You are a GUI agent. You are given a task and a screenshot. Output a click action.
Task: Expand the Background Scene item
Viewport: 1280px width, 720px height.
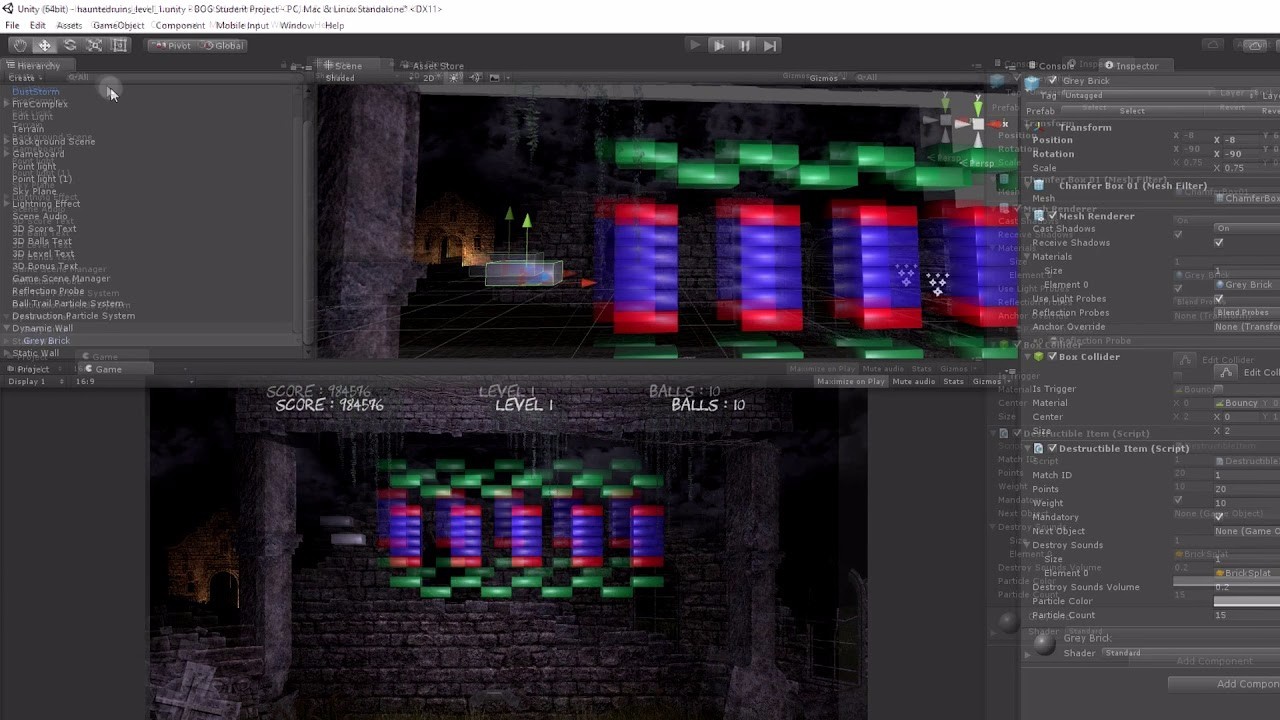7,142
